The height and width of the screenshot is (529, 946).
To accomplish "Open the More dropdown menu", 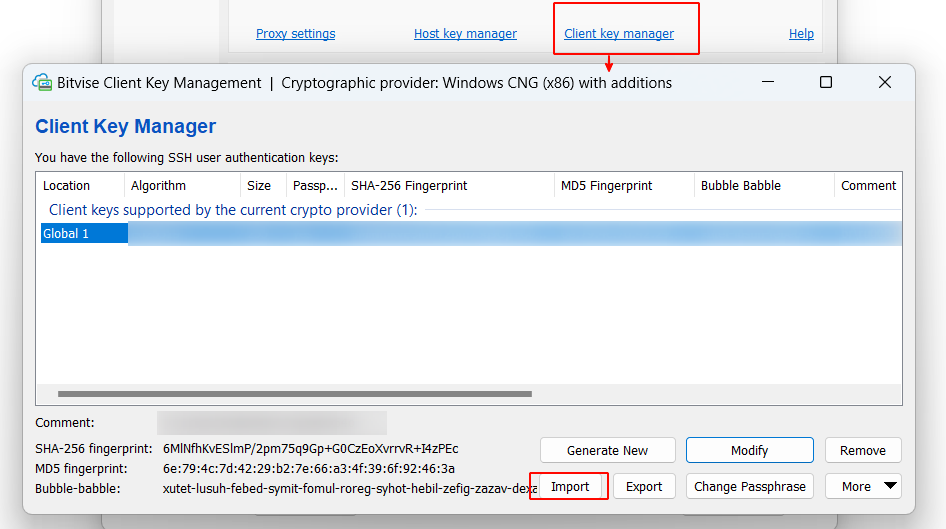I will [x=863, y=487].
